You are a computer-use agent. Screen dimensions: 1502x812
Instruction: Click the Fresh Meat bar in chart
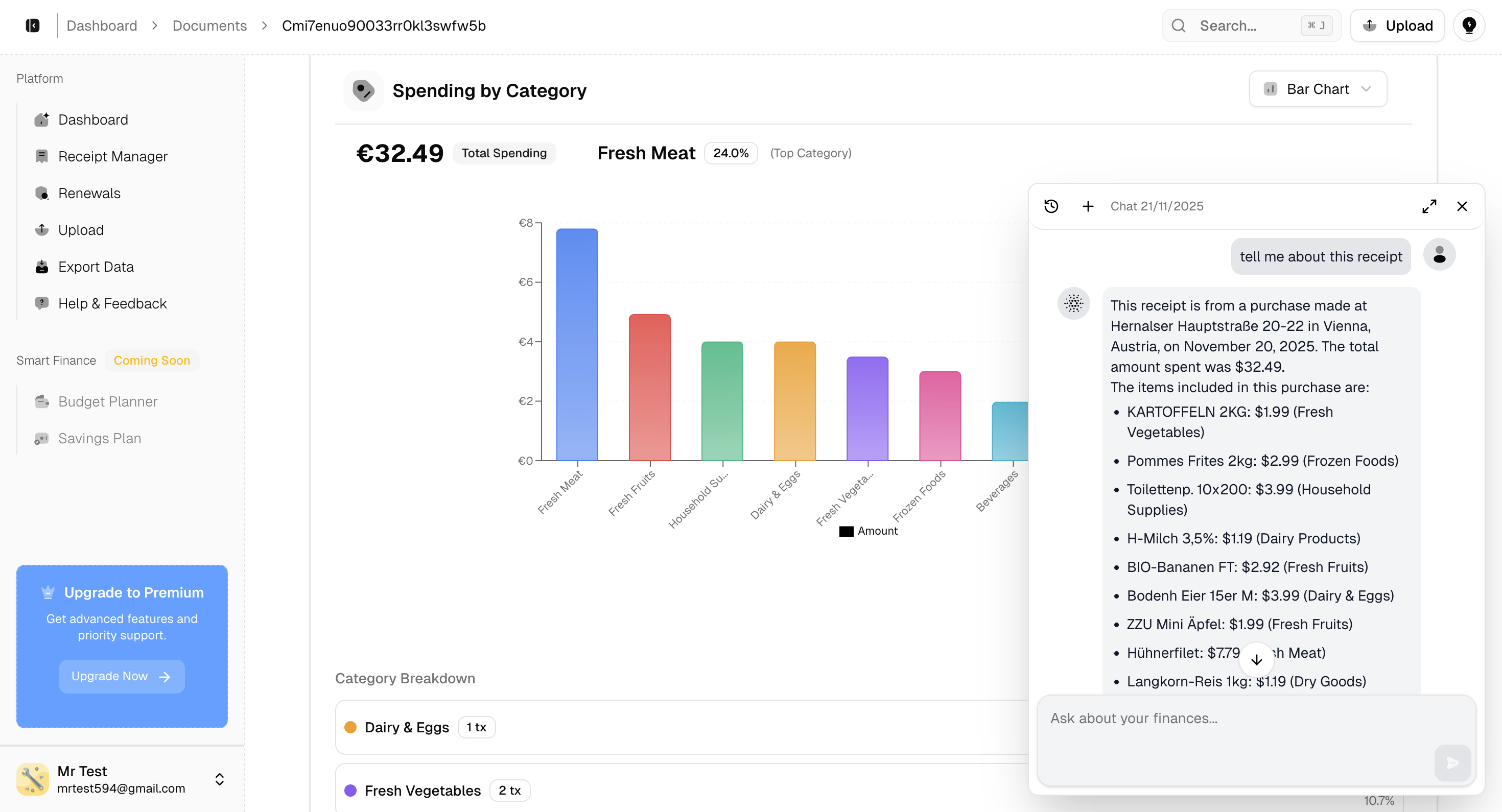pyautogui.click(x=577, y=345)
